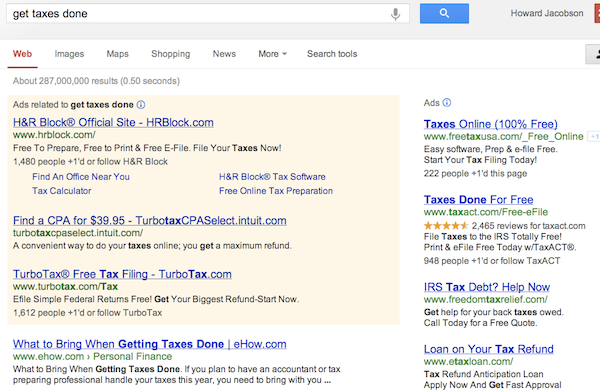Open Howard Jacobson account name
Image resolution: width=600 pixels, height=392 pixels.
(547, 13)
